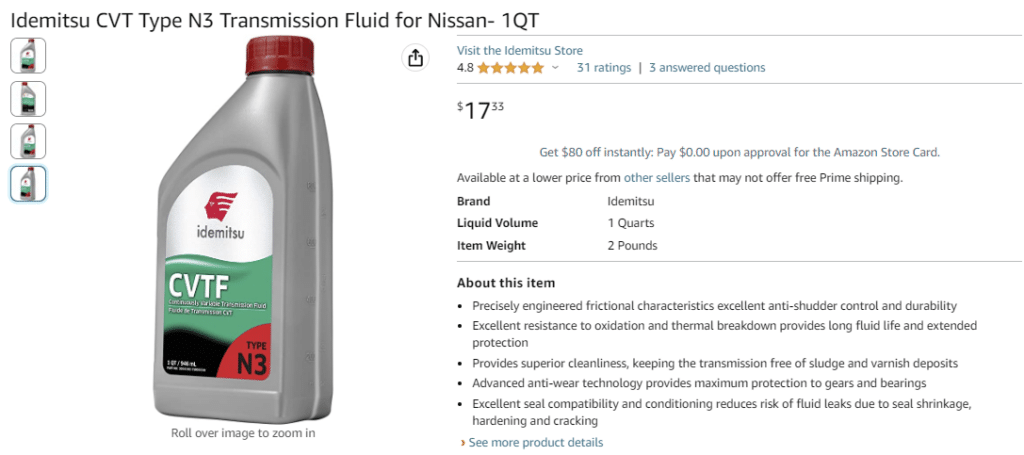The width and height of the screenshot is (1024, 455).
Task: Click the Idemitsu logo on the bottle
Action: click(221, 215)
